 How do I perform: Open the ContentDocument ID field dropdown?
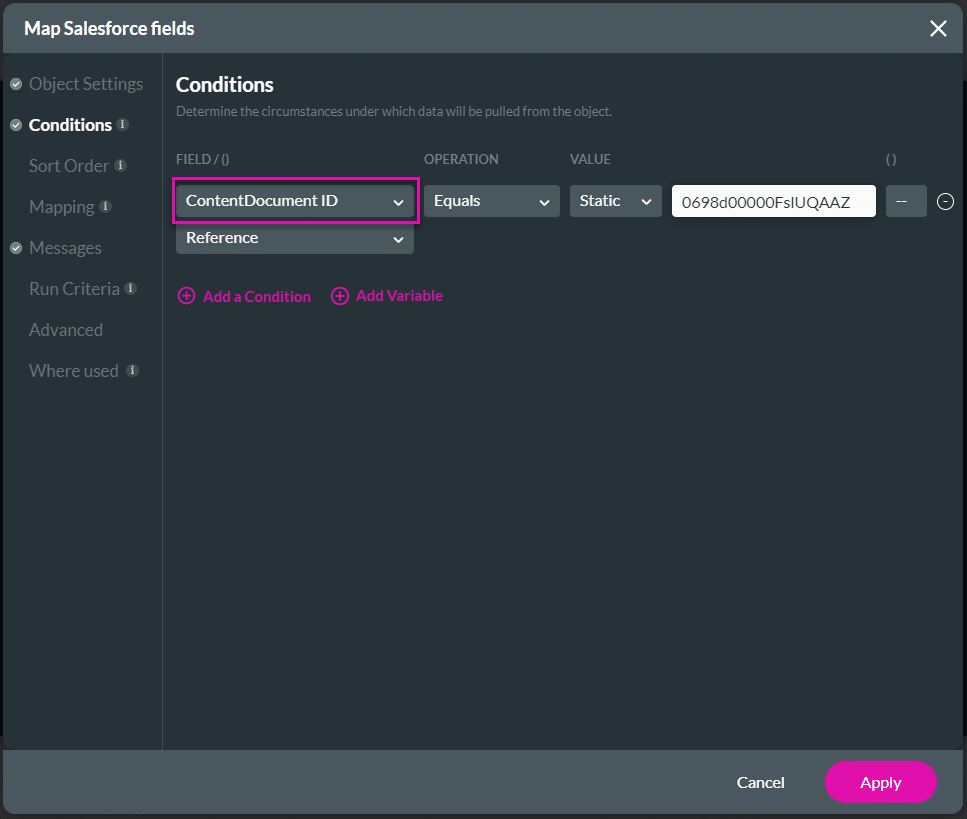click(294, 201)
